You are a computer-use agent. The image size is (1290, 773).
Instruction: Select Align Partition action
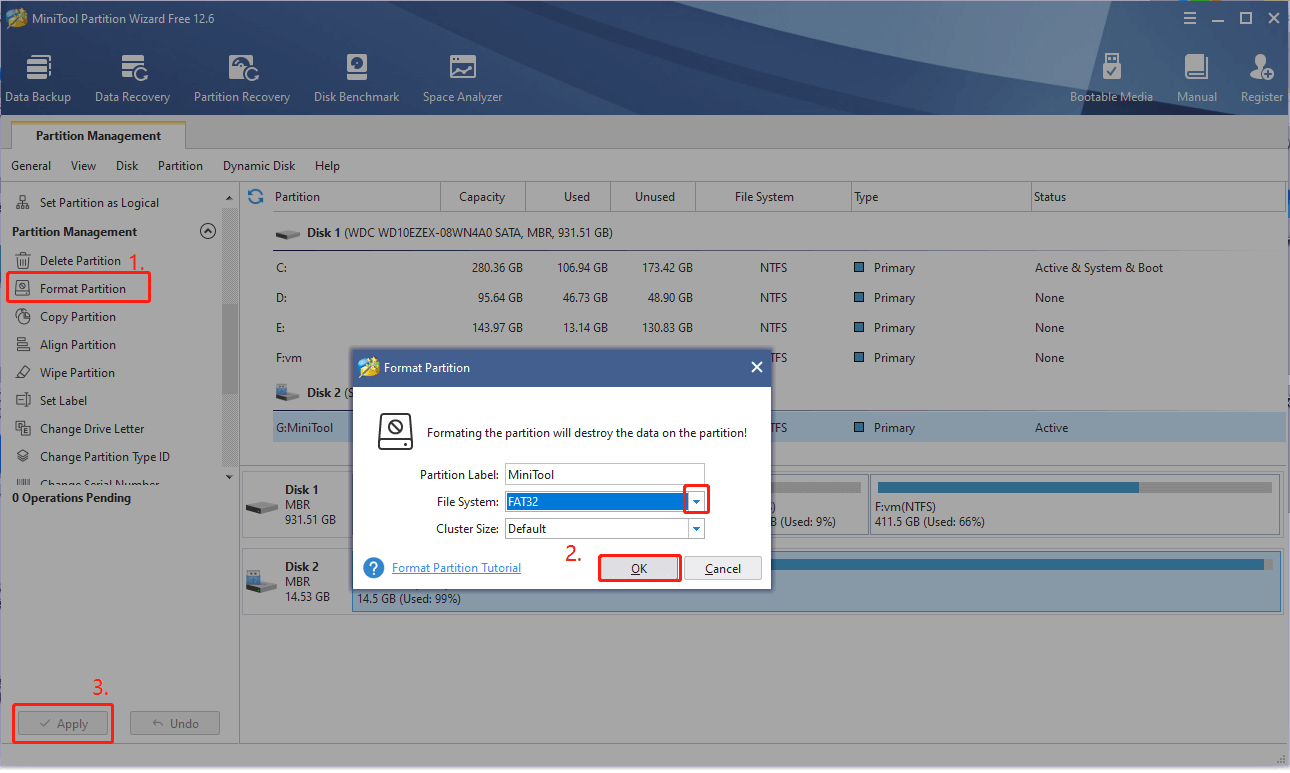(x=78, y=345)
